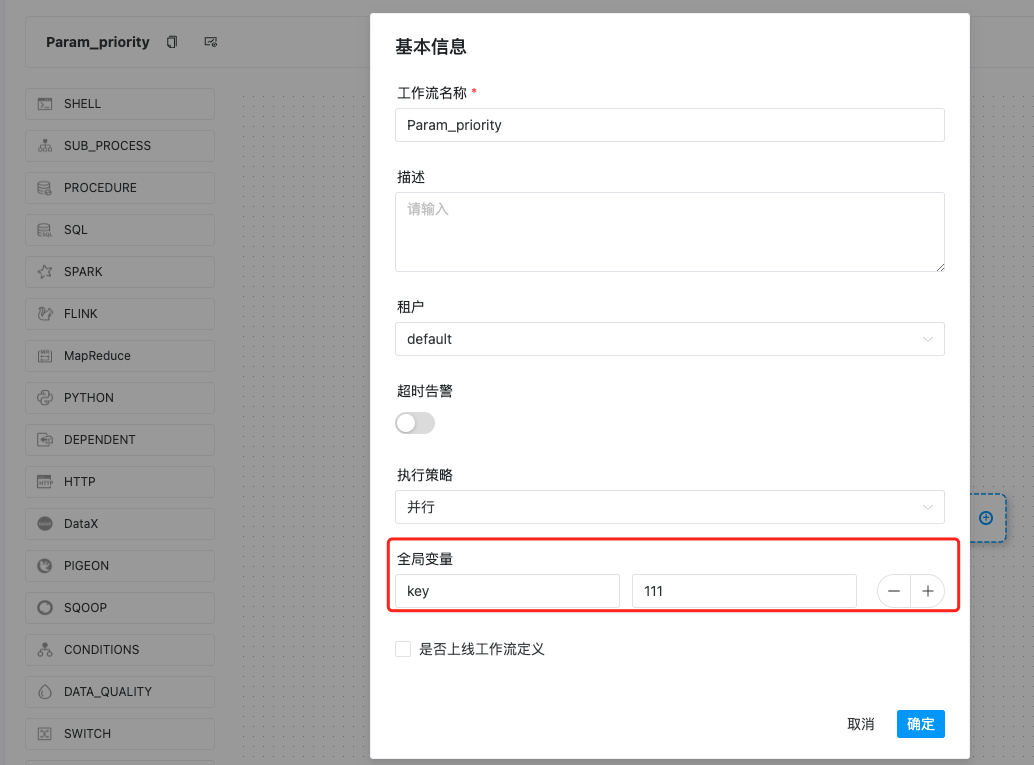1034x765 pixels.
Task: Add global variable with plus button
Action: pyautogui.click(x=928, y=591)
